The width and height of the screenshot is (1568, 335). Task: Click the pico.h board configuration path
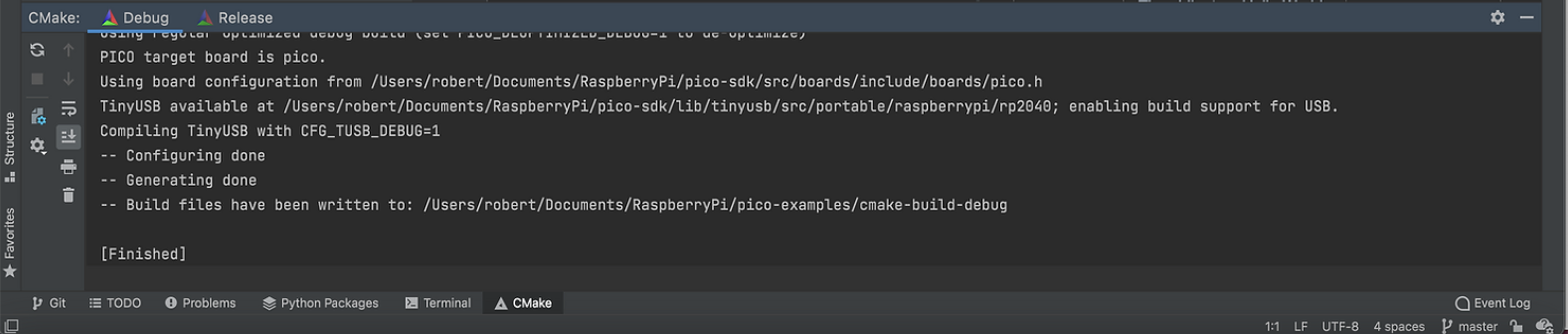point(706,82)
